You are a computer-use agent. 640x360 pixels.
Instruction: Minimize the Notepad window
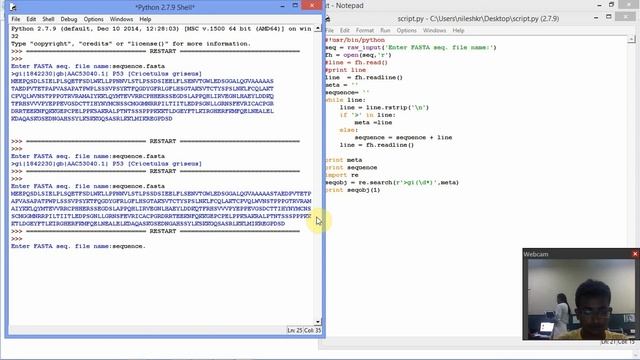pos(599,5)
